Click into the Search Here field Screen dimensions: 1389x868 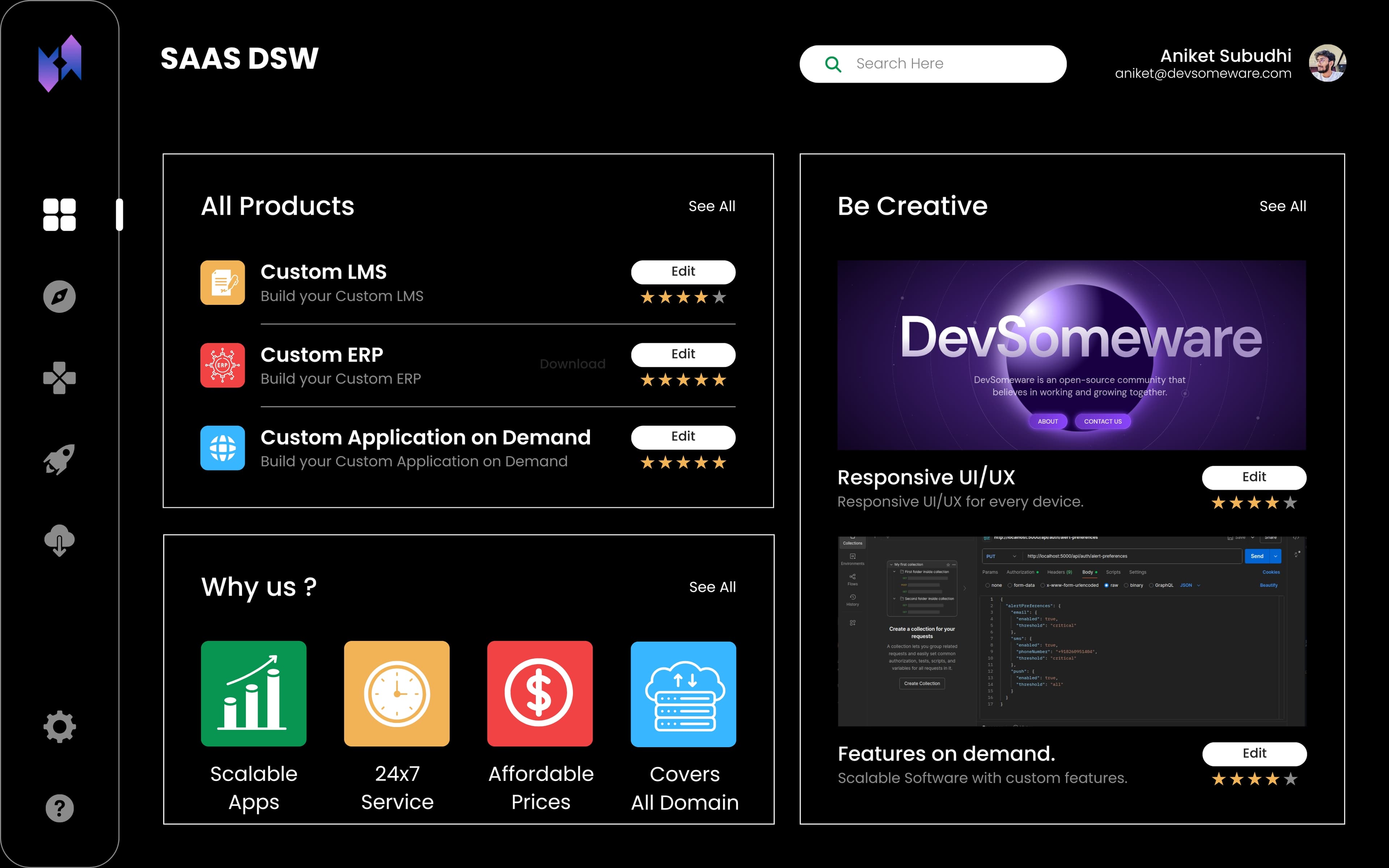click(x=933, y=64)
